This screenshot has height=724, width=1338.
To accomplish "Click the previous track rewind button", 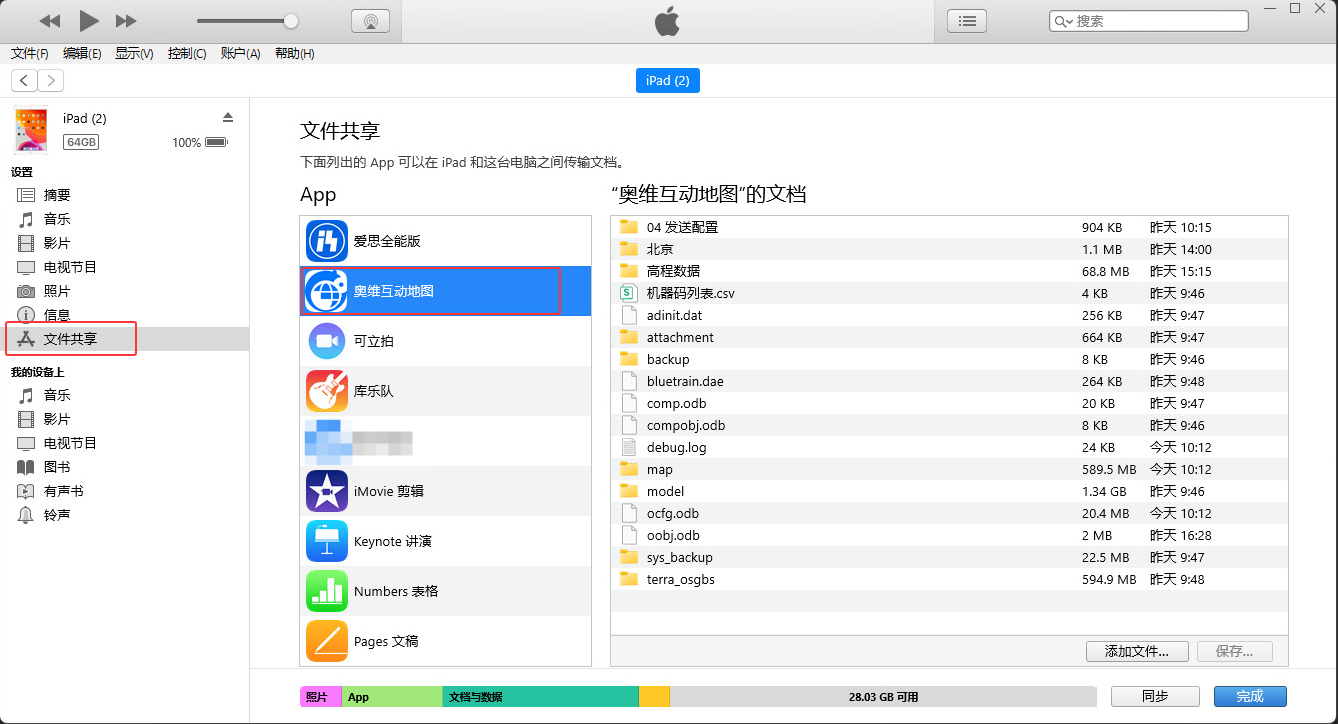I will (x=50, y=21).
